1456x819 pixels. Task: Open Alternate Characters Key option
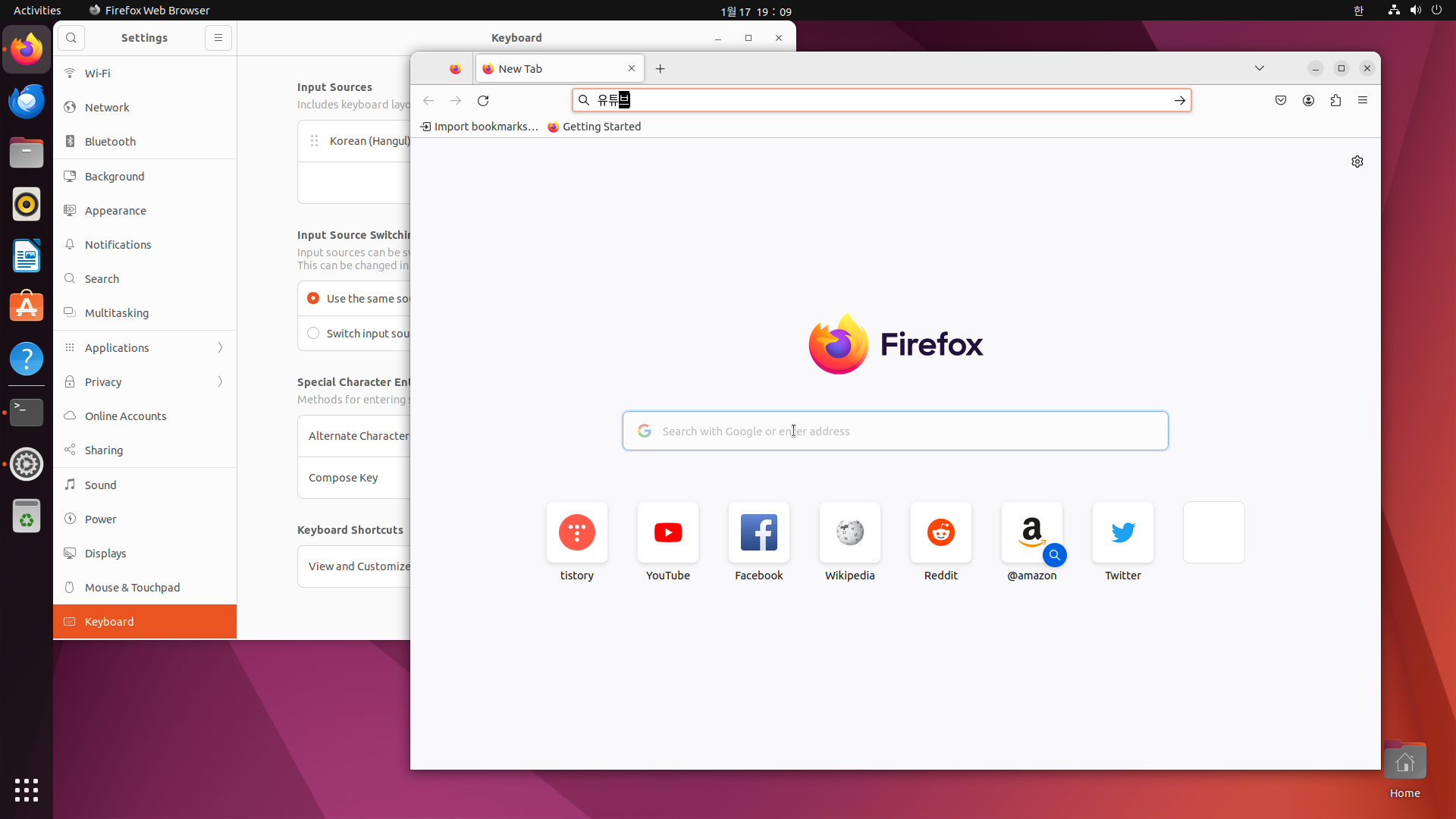354,436
